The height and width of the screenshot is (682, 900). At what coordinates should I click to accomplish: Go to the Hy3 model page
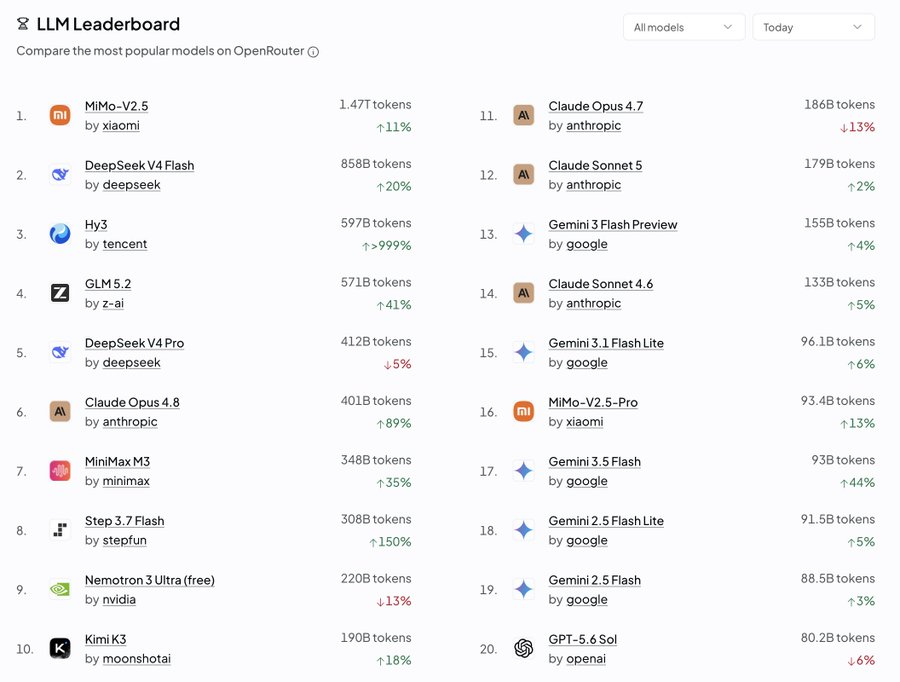(96, 224)
